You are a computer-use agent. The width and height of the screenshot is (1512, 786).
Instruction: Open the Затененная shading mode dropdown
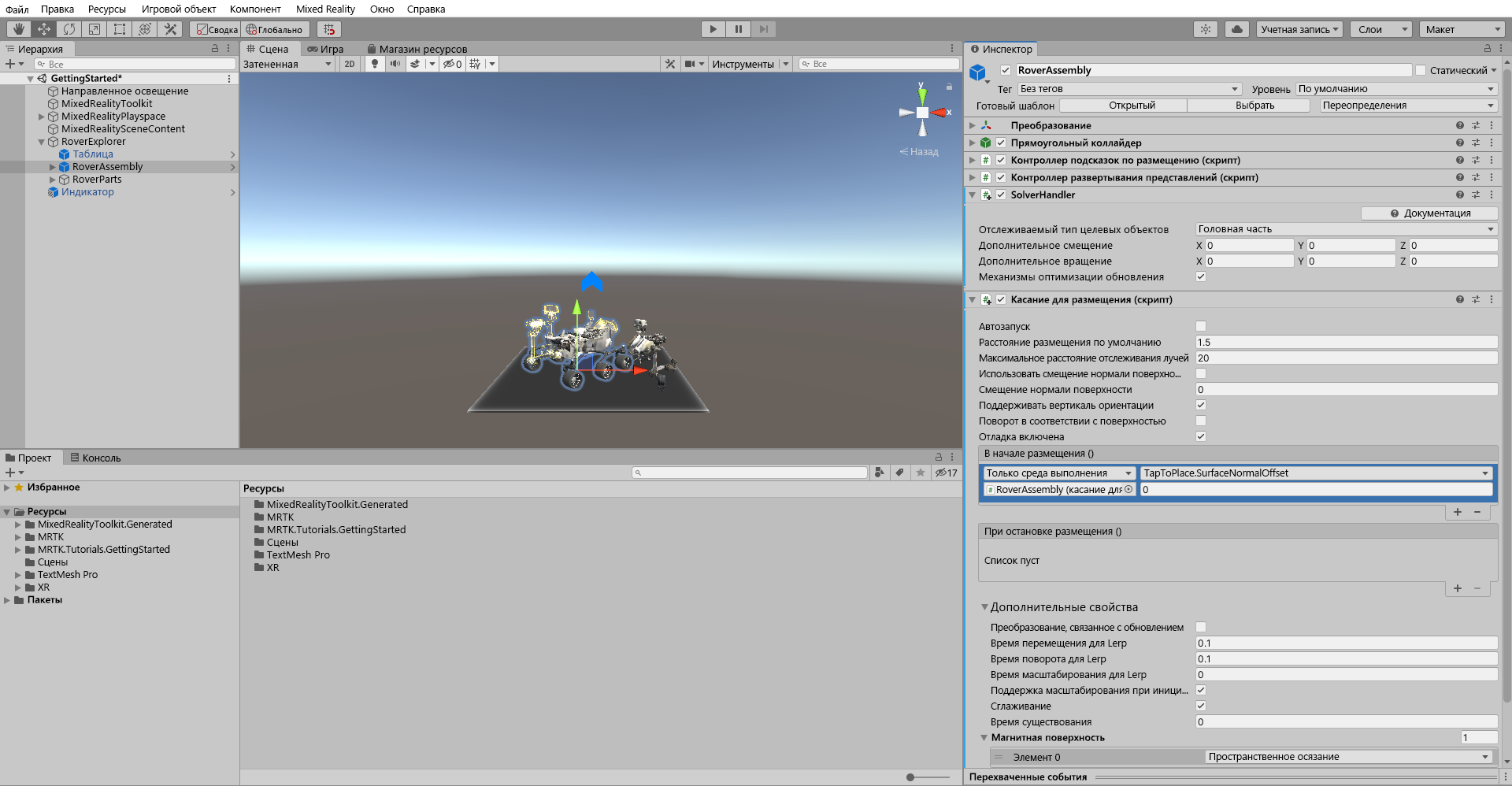click(287, 64)
